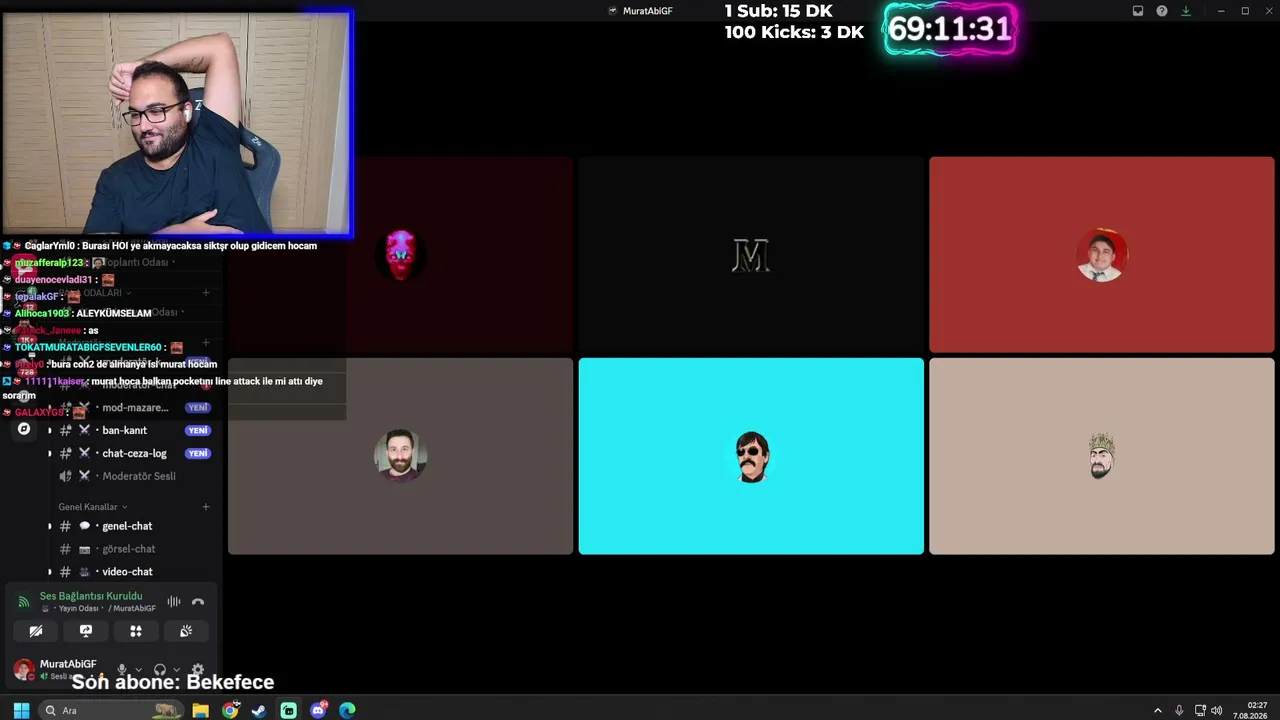
Task: Open headphone output options arrow
Action: [176, 670]
